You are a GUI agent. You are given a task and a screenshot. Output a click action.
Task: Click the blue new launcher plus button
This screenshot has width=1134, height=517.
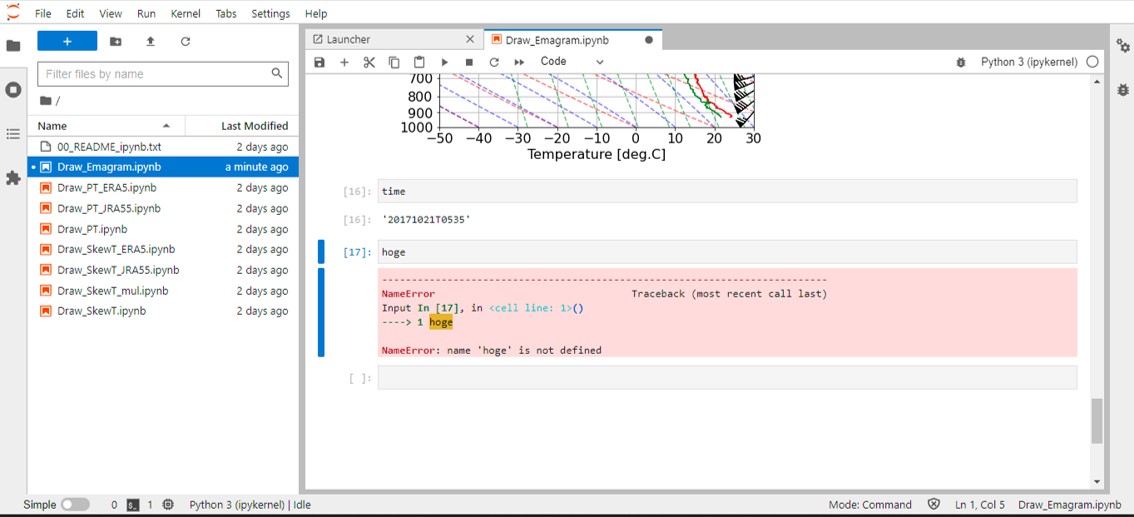(67, 41)
